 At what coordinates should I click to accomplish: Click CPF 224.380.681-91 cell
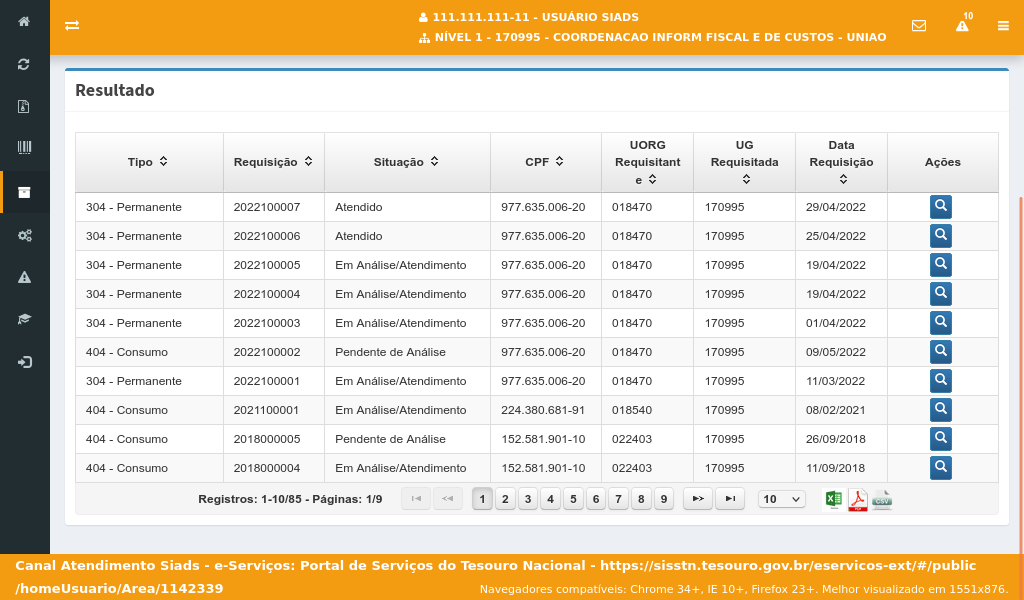(x=546, y=410)
